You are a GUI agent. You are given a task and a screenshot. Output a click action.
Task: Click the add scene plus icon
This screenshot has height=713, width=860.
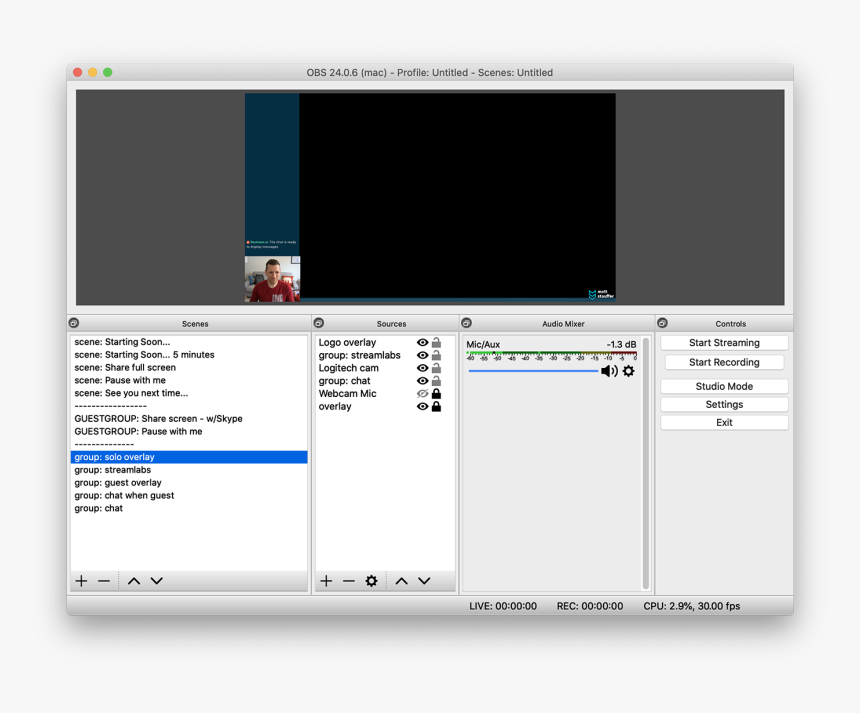[x=82, y=581]
